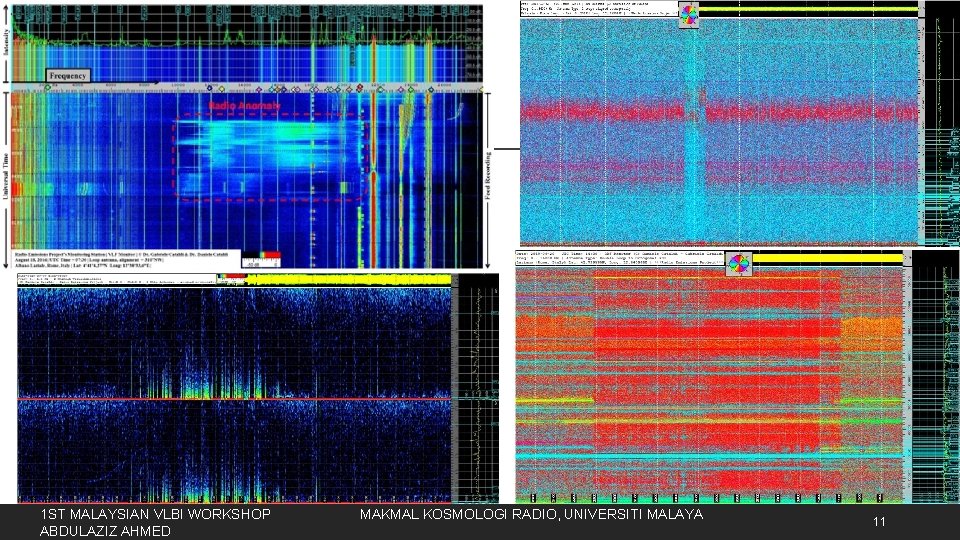
Task: Click the "Universal Time" vertical axis label
Action: pos(6,176)
